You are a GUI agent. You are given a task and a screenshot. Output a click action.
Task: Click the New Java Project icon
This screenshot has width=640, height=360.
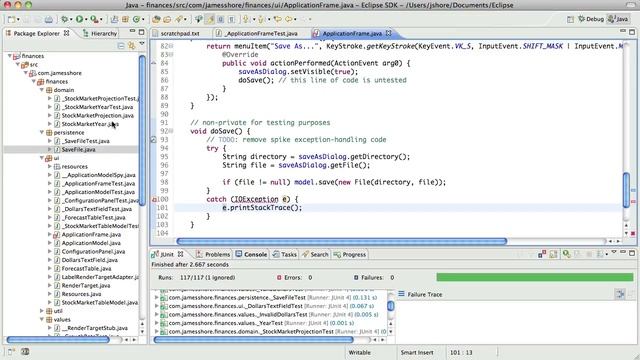[115, 19]
